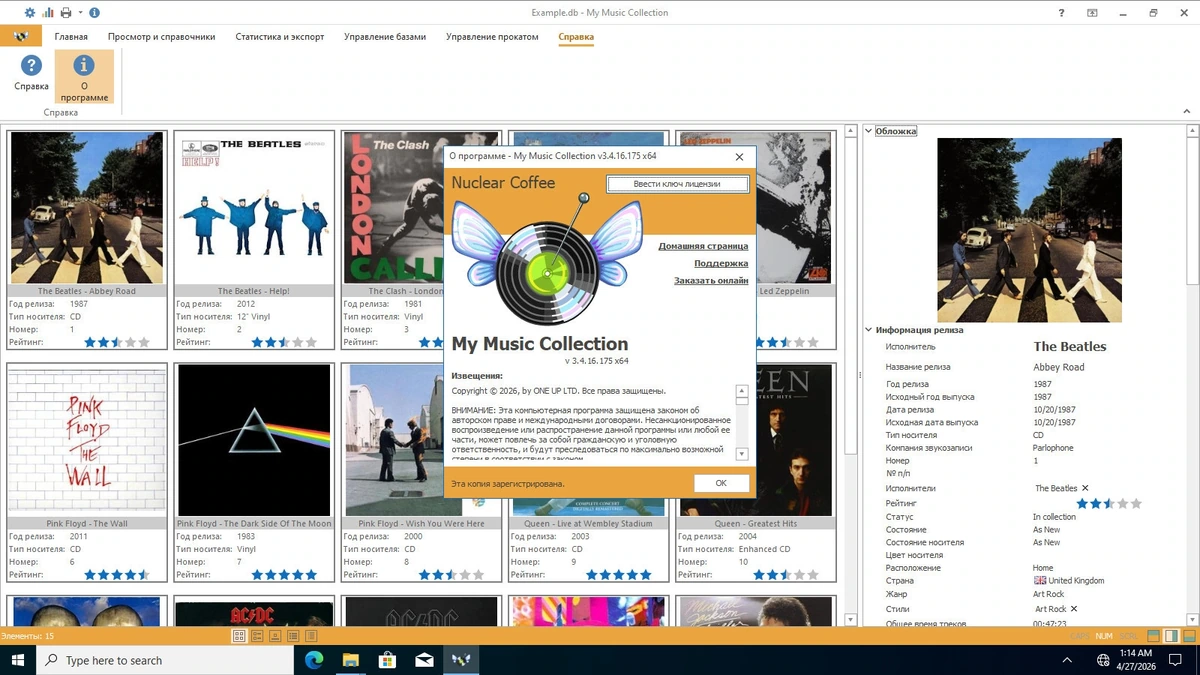Select Pink Floyd - The Wall cover
1200x675 pixels.
tap(86, 440)
